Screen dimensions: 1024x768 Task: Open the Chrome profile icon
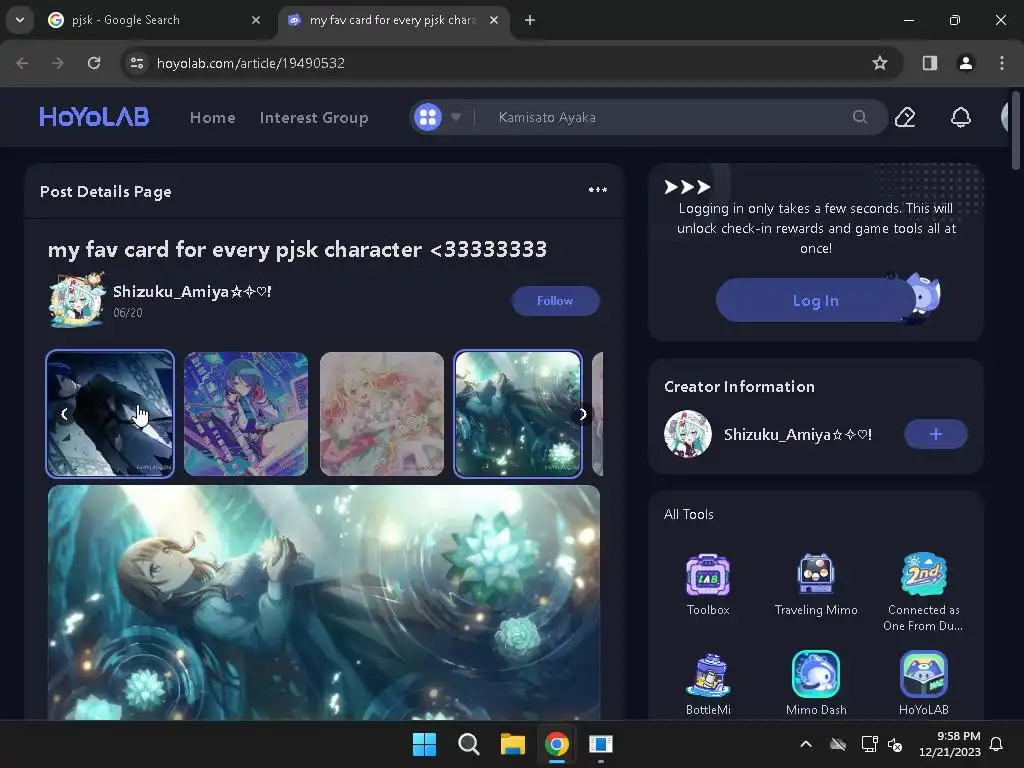965,63
